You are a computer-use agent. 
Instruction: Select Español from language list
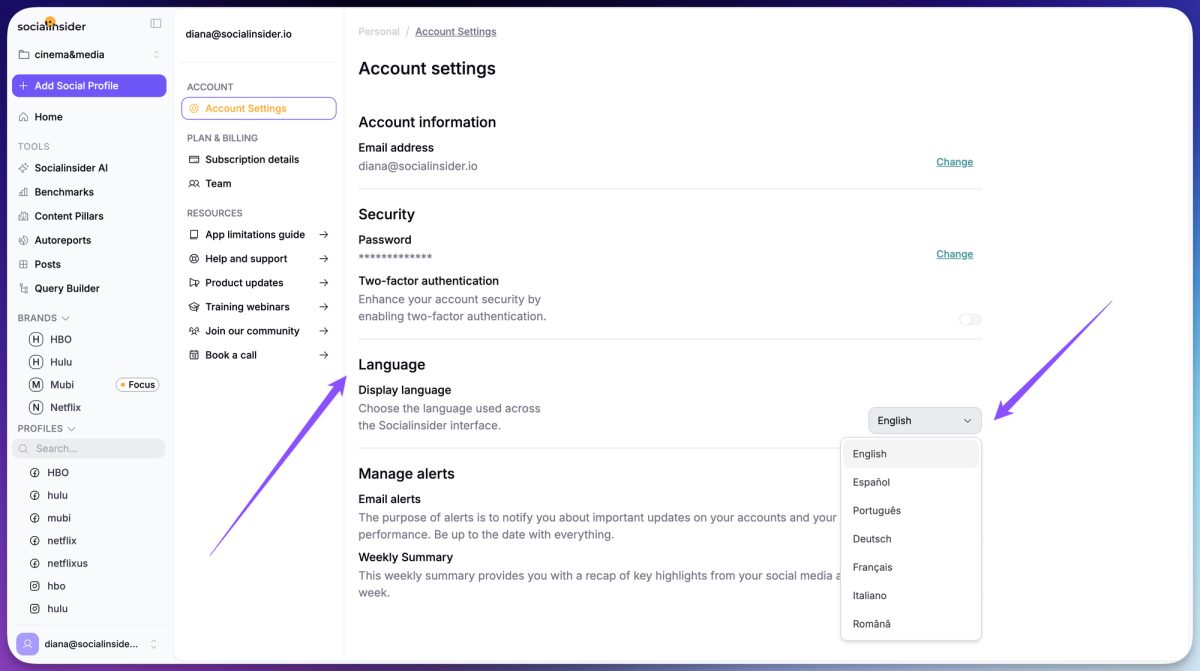[x=911, y=482]
